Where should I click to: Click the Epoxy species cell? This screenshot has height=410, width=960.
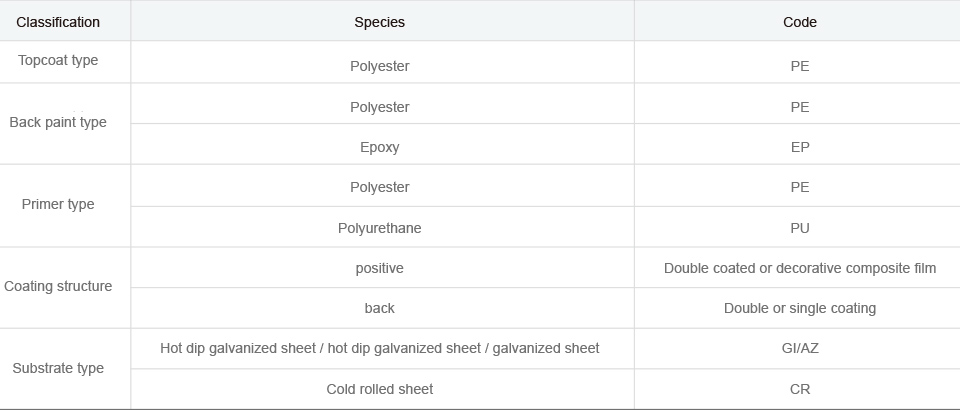pos(380,147)
